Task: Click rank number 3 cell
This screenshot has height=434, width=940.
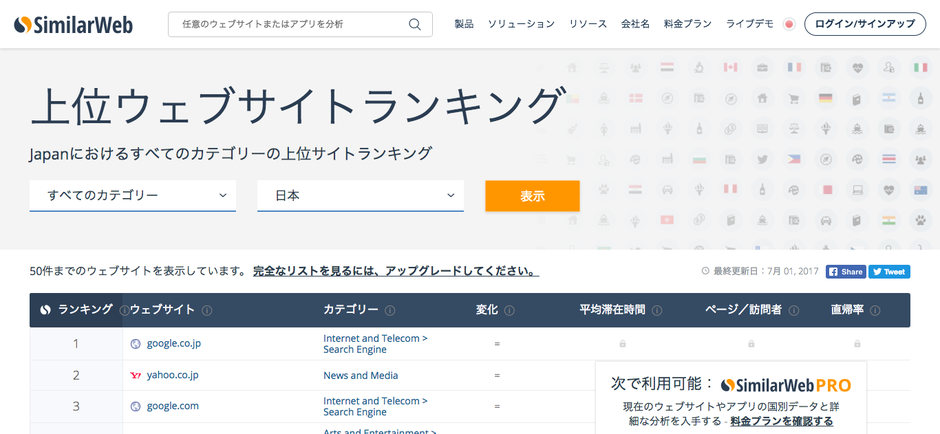Action: 76,406
